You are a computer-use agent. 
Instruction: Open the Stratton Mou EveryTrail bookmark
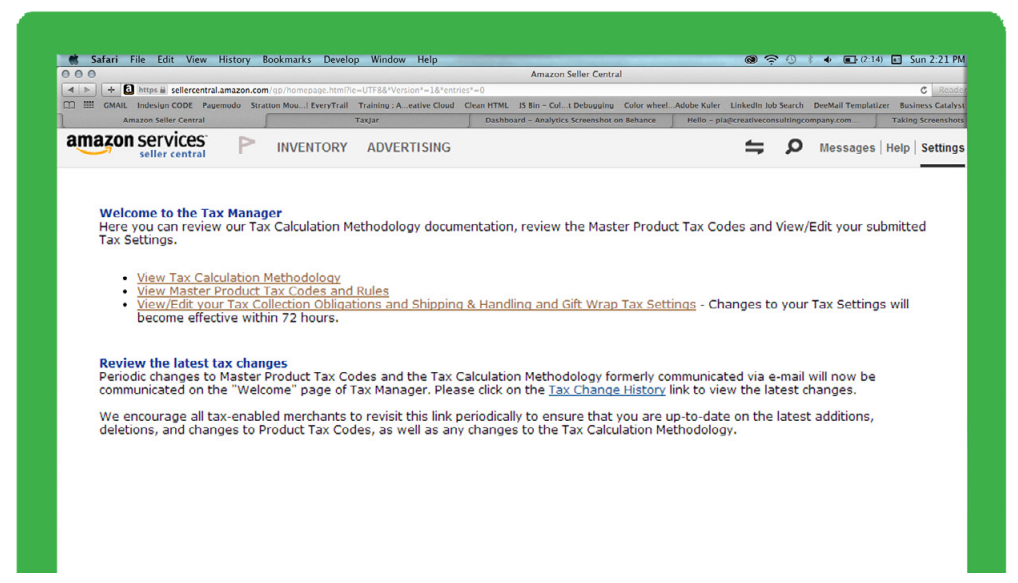coord(299,105)
